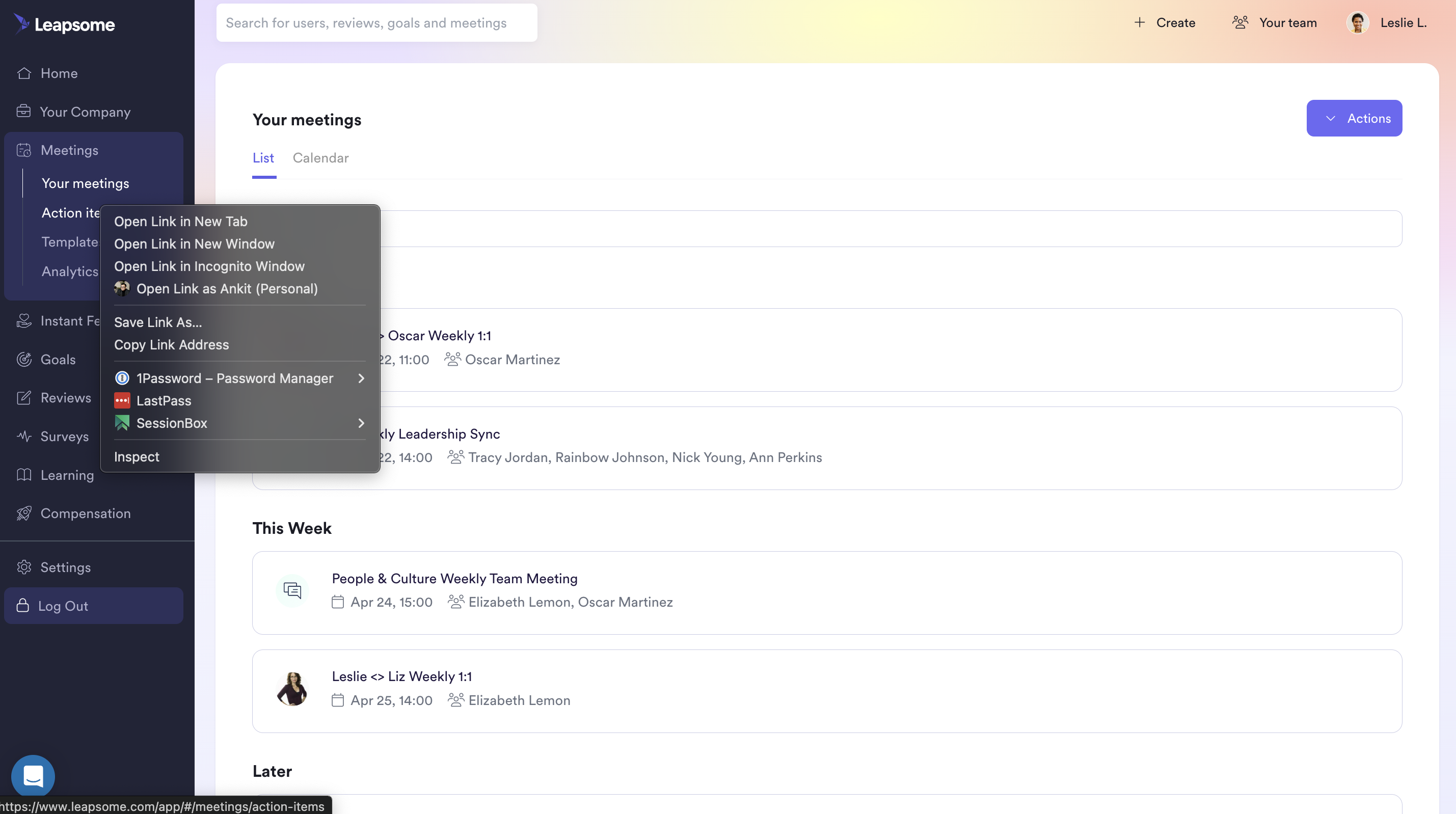Click calendar icon next to Apr 25, 14:00

[x=338, y=700]
